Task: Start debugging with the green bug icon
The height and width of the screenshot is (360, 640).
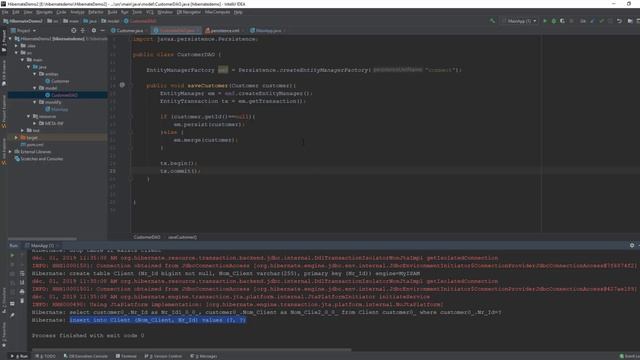Action: 554,21
